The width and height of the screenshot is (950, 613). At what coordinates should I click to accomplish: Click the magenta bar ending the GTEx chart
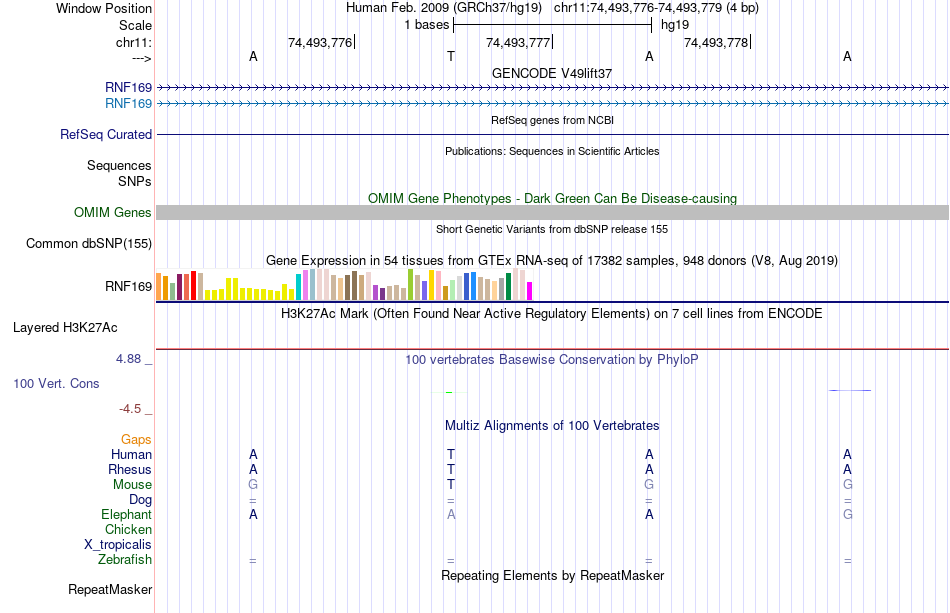tap(530, 291)
